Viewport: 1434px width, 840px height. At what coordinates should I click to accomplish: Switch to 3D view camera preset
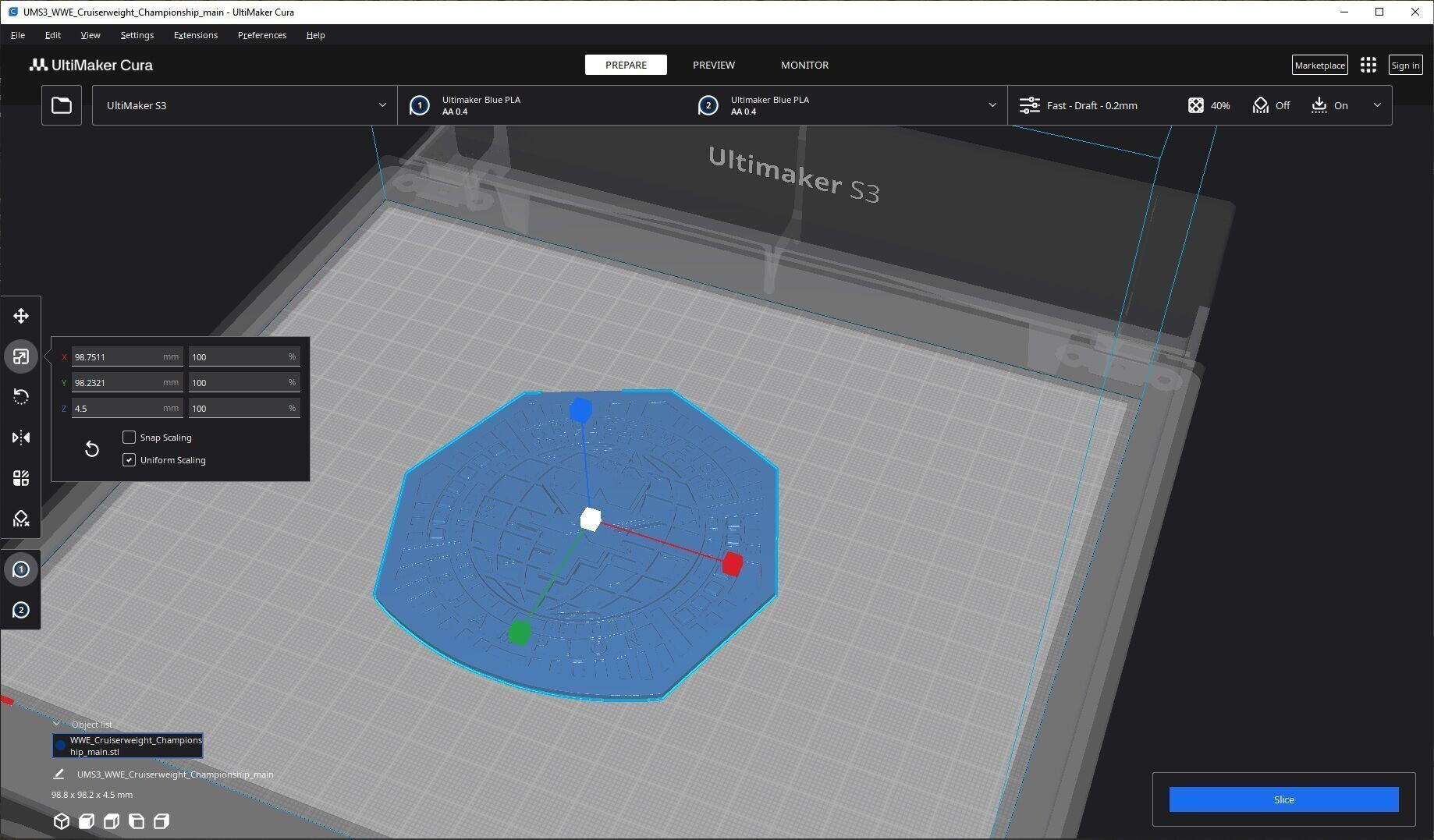62,821
